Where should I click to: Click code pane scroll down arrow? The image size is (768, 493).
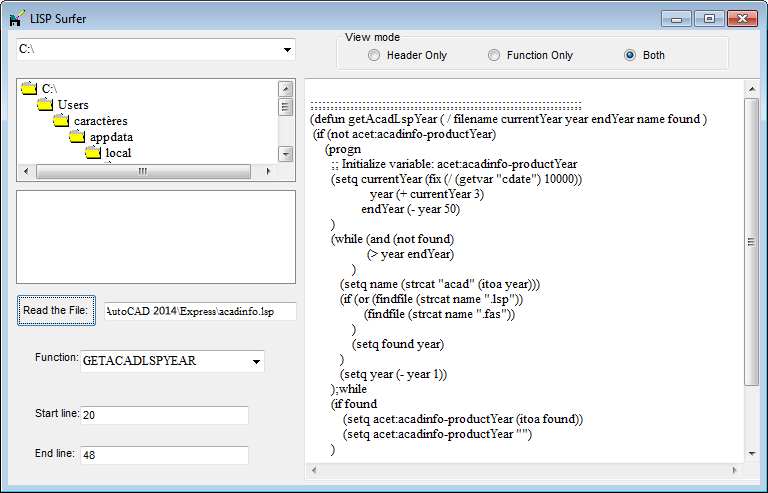(752, 454)
